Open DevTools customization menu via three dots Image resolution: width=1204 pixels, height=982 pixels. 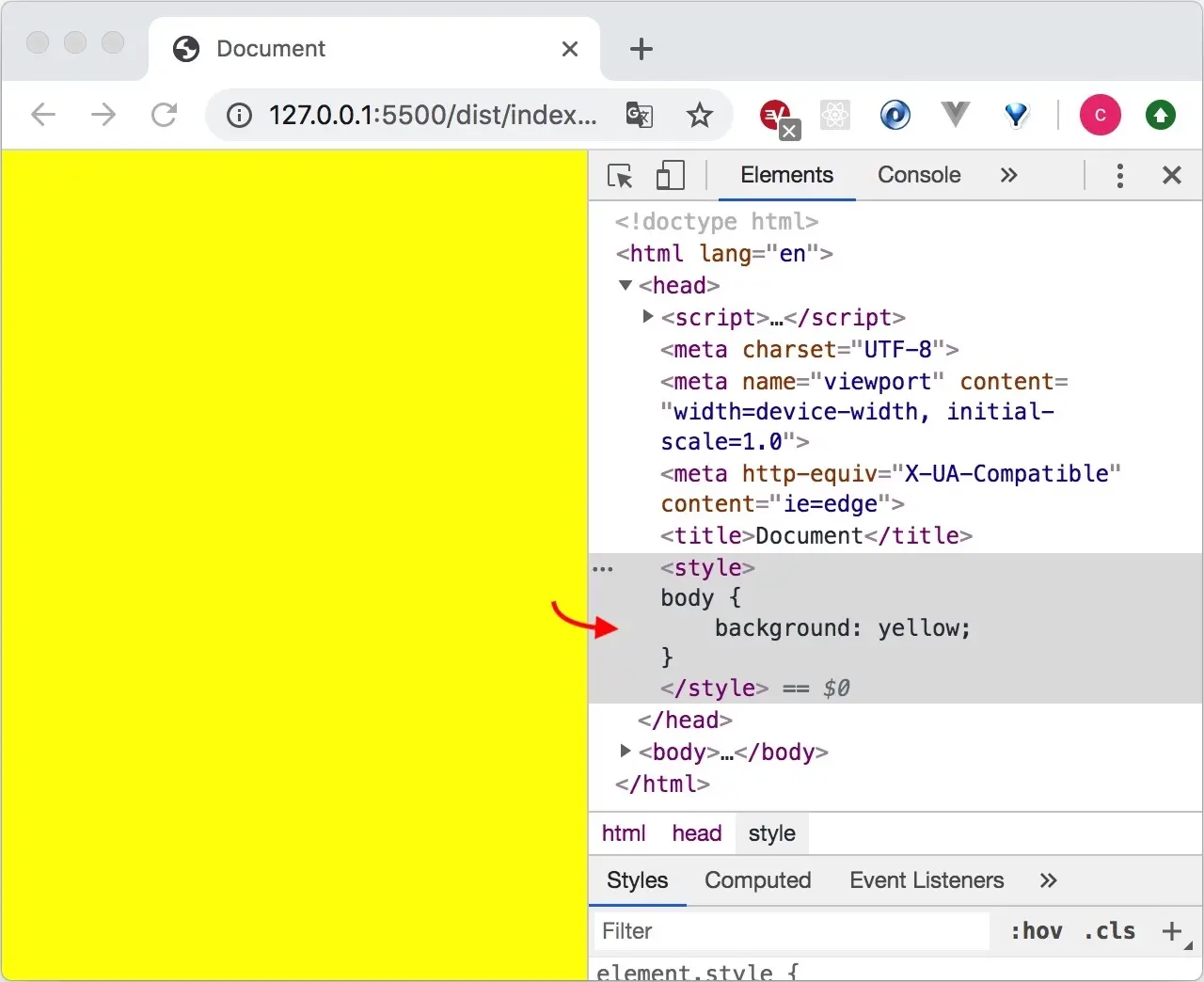[x=1119, y=175]
